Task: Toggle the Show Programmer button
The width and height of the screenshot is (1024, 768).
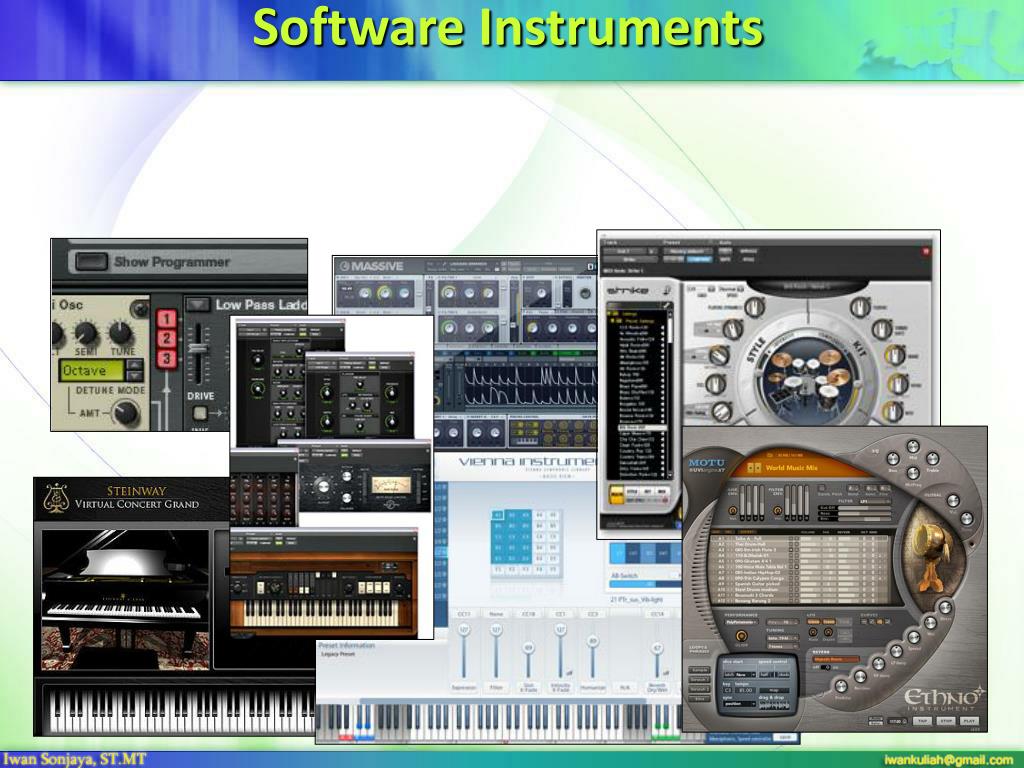Action: pos(91,261)
